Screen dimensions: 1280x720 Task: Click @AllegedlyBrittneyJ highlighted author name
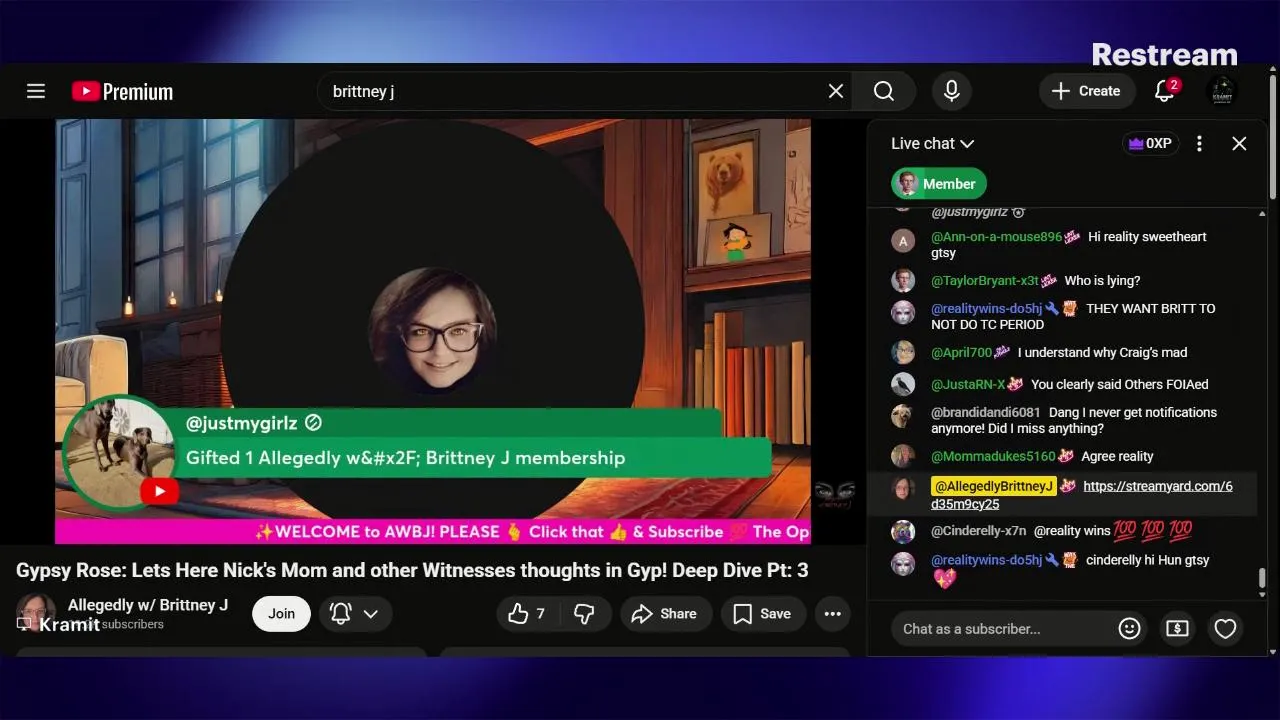point(993,486)
